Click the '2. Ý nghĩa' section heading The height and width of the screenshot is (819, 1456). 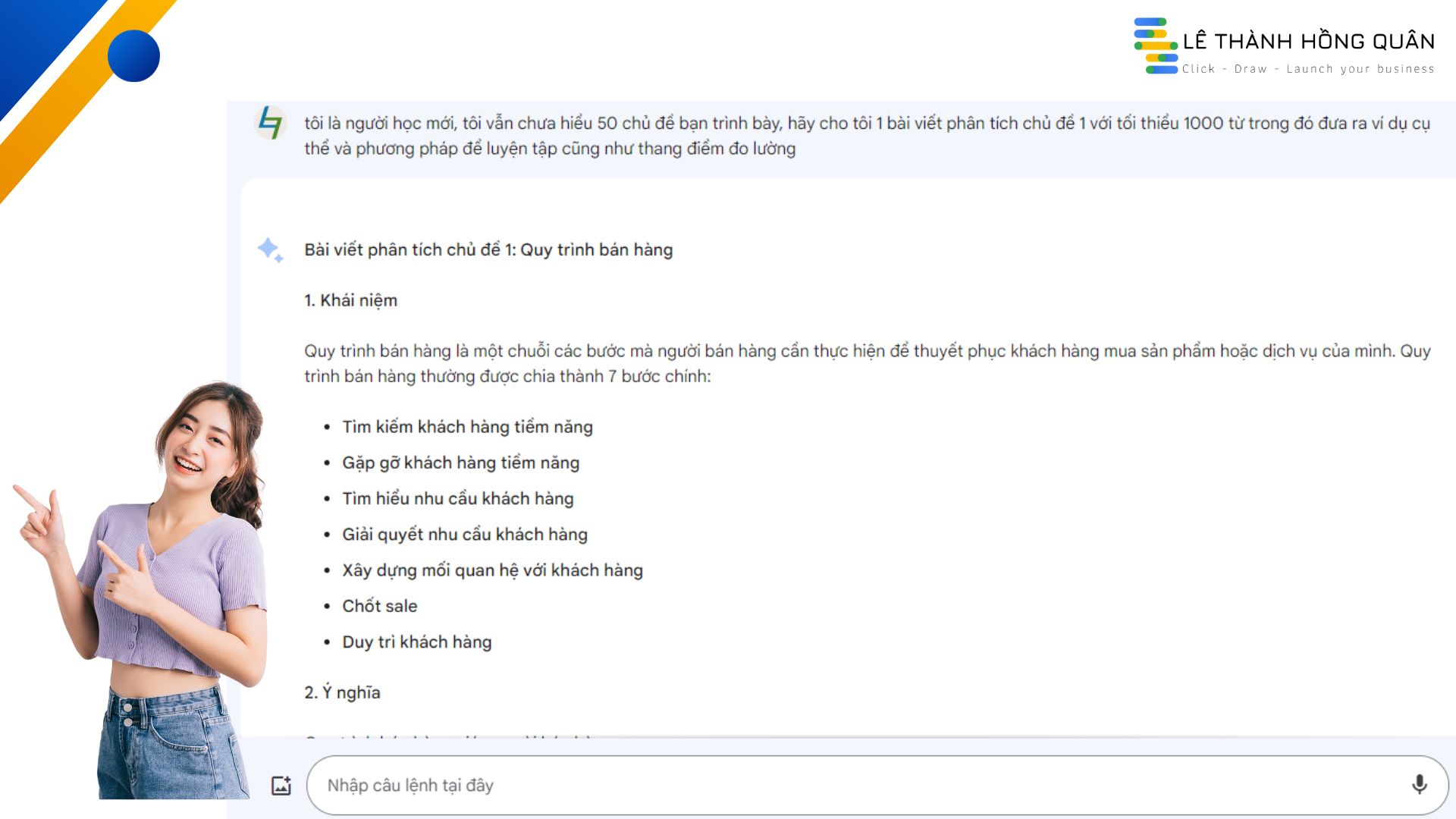[342, 692]
